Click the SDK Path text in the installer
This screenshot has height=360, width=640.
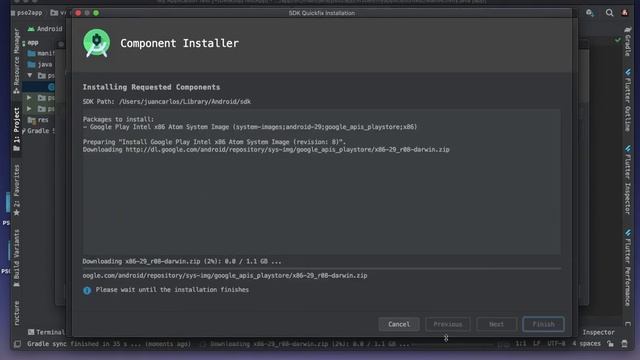167,102
